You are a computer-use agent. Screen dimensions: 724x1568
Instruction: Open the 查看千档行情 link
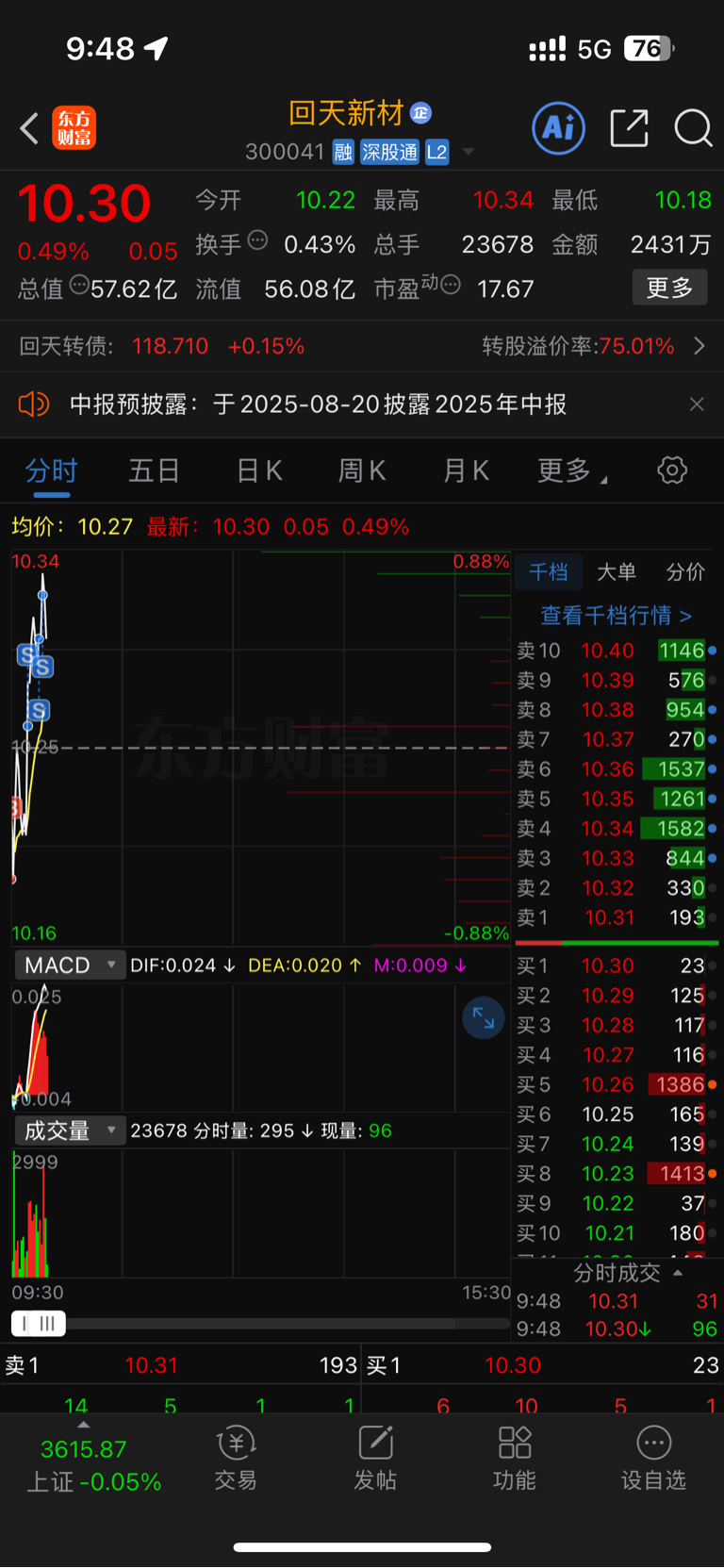(x=617, y=616)
